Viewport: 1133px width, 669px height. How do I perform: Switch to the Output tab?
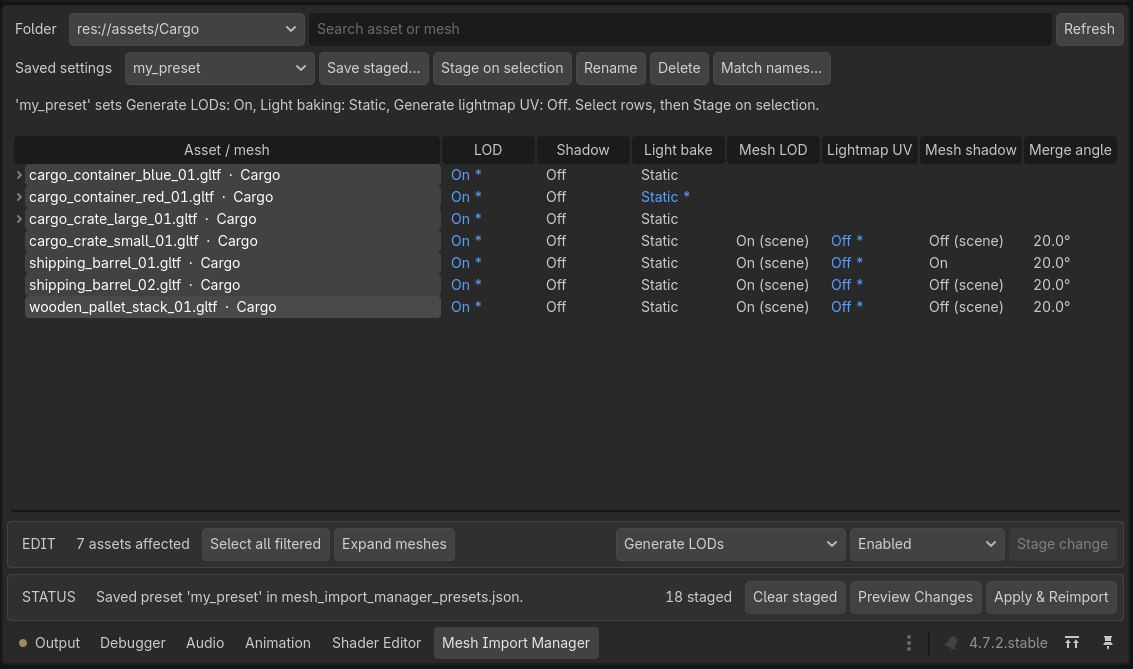[49, 643]
